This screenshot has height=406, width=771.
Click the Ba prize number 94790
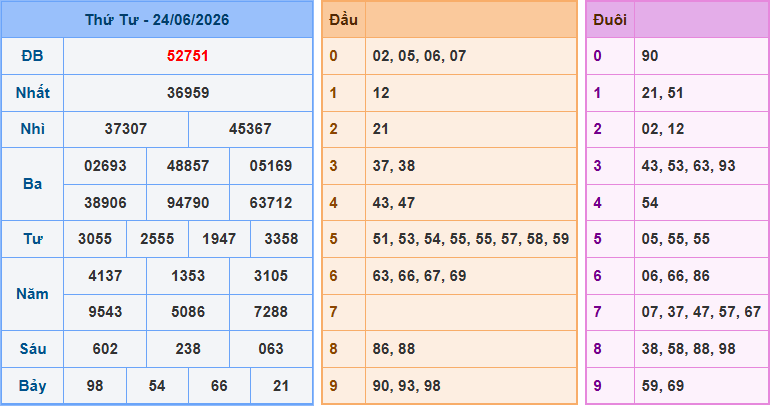click(188, 203)
